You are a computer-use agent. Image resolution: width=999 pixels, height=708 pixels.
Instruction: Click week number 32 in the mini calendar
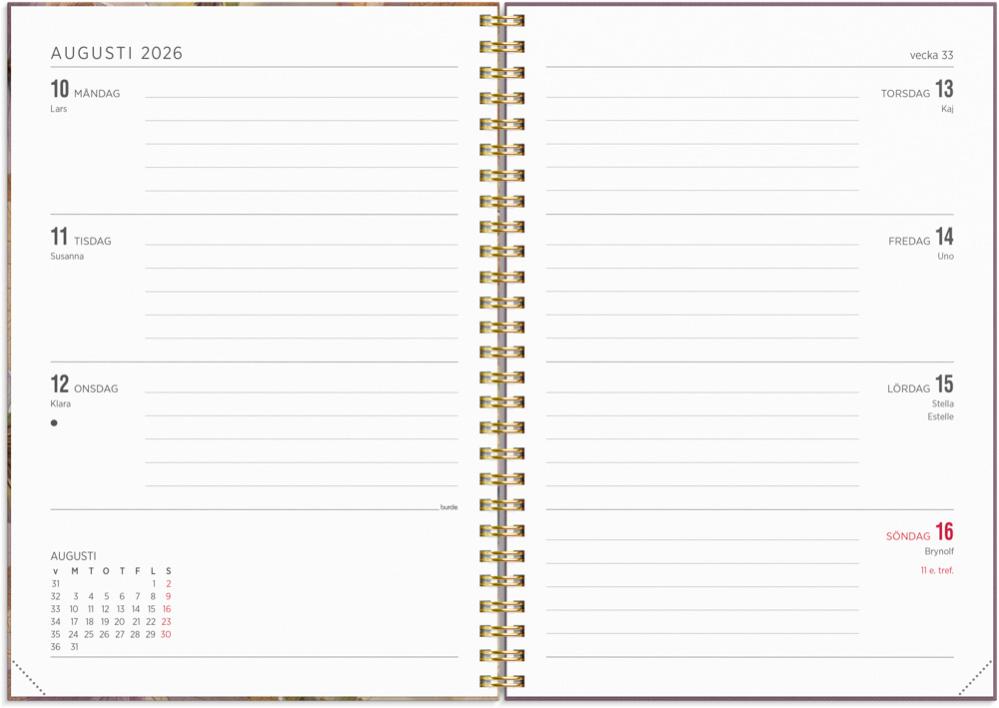55,596
